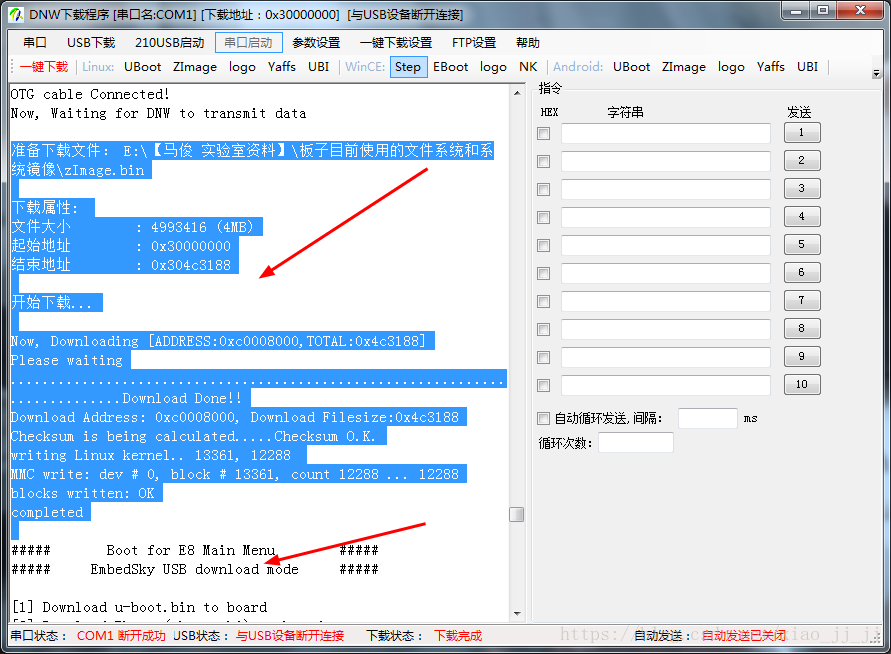Open the USB下载 menu
Image resolution: width=891 pixels, height=654 pixels.
pos(91,43)
